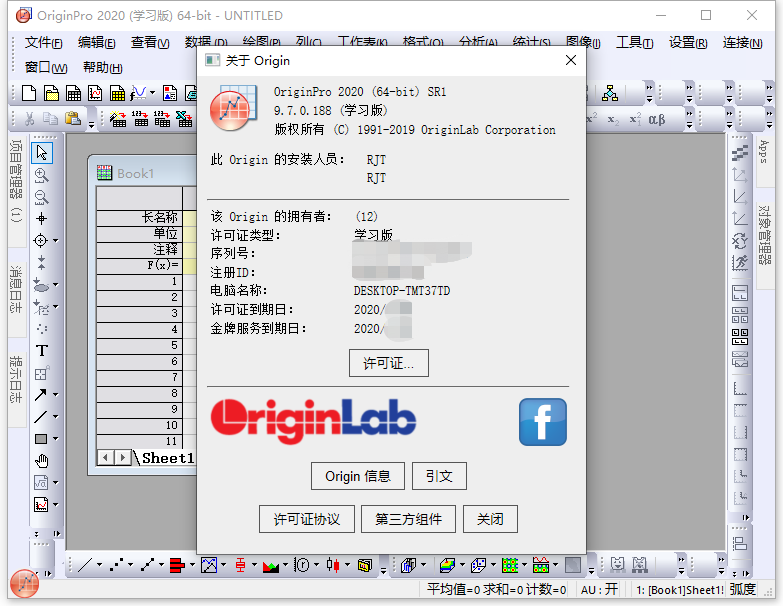Click the flowchart network icon in top toolbar
The image size is (783, 606).
pos(610,93)
